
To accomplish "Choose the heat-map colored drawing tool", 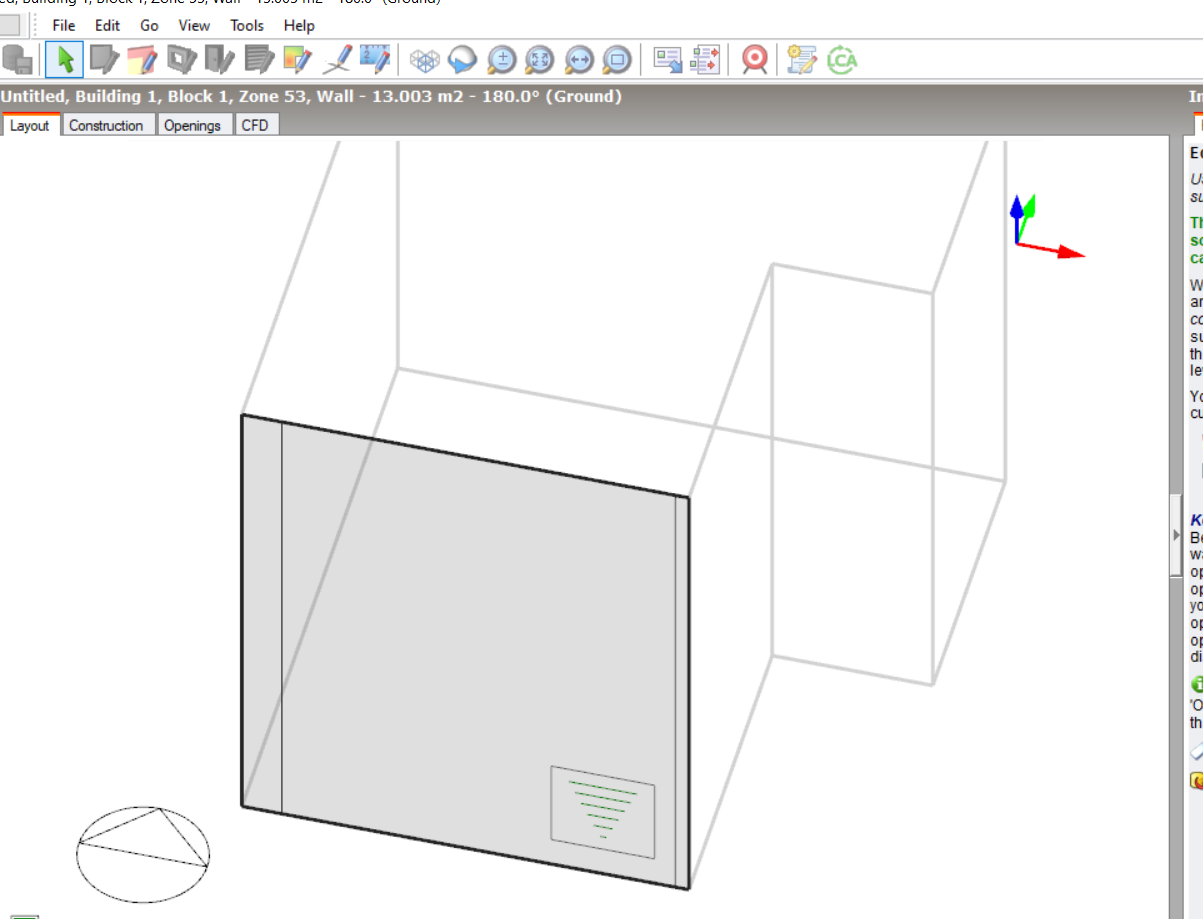I will [297, 60].
